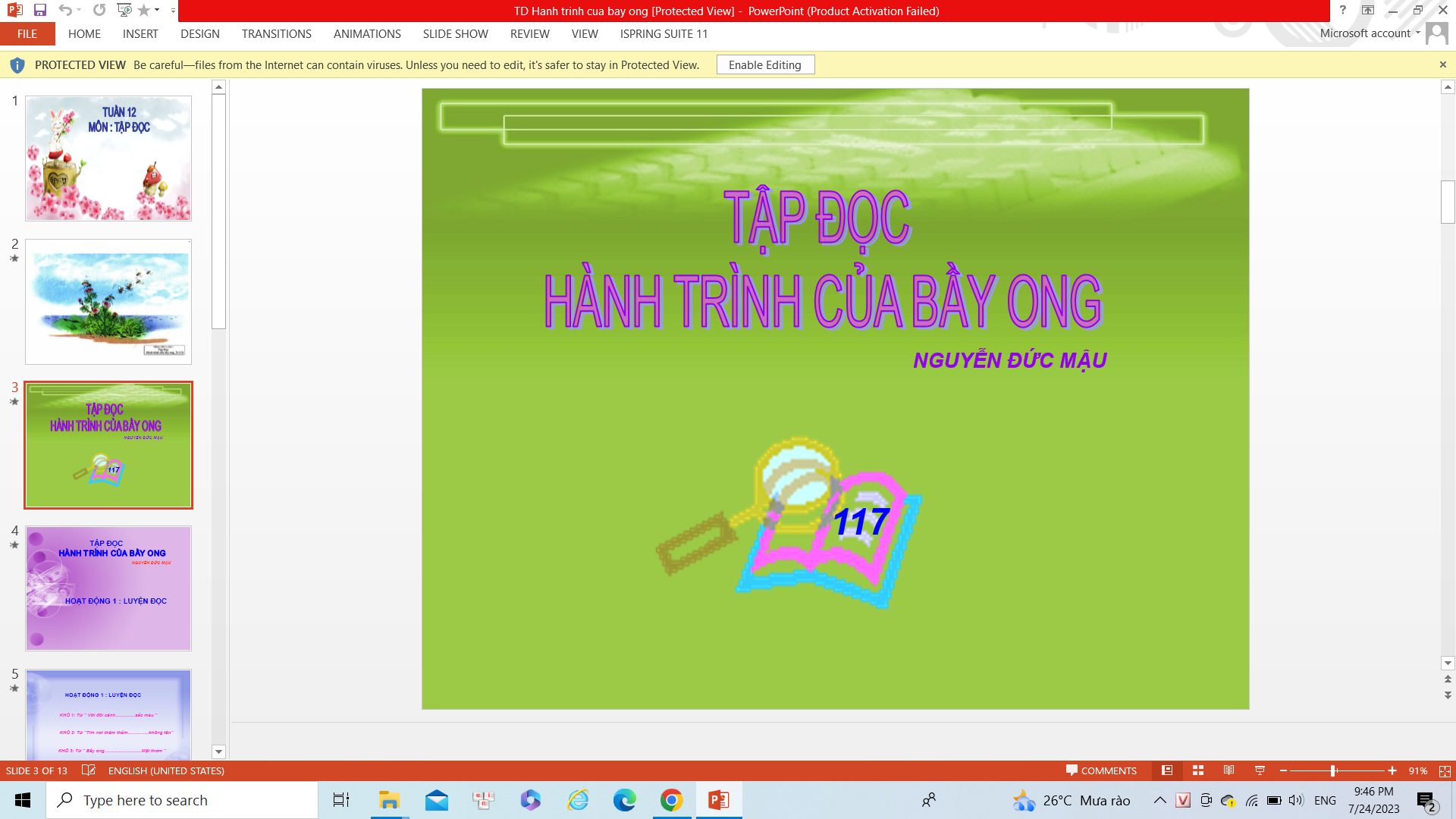The width and height of the screenshot is (1456, 819).
Task: Switch to Reading View icon
Action: tap(1228, 770)
